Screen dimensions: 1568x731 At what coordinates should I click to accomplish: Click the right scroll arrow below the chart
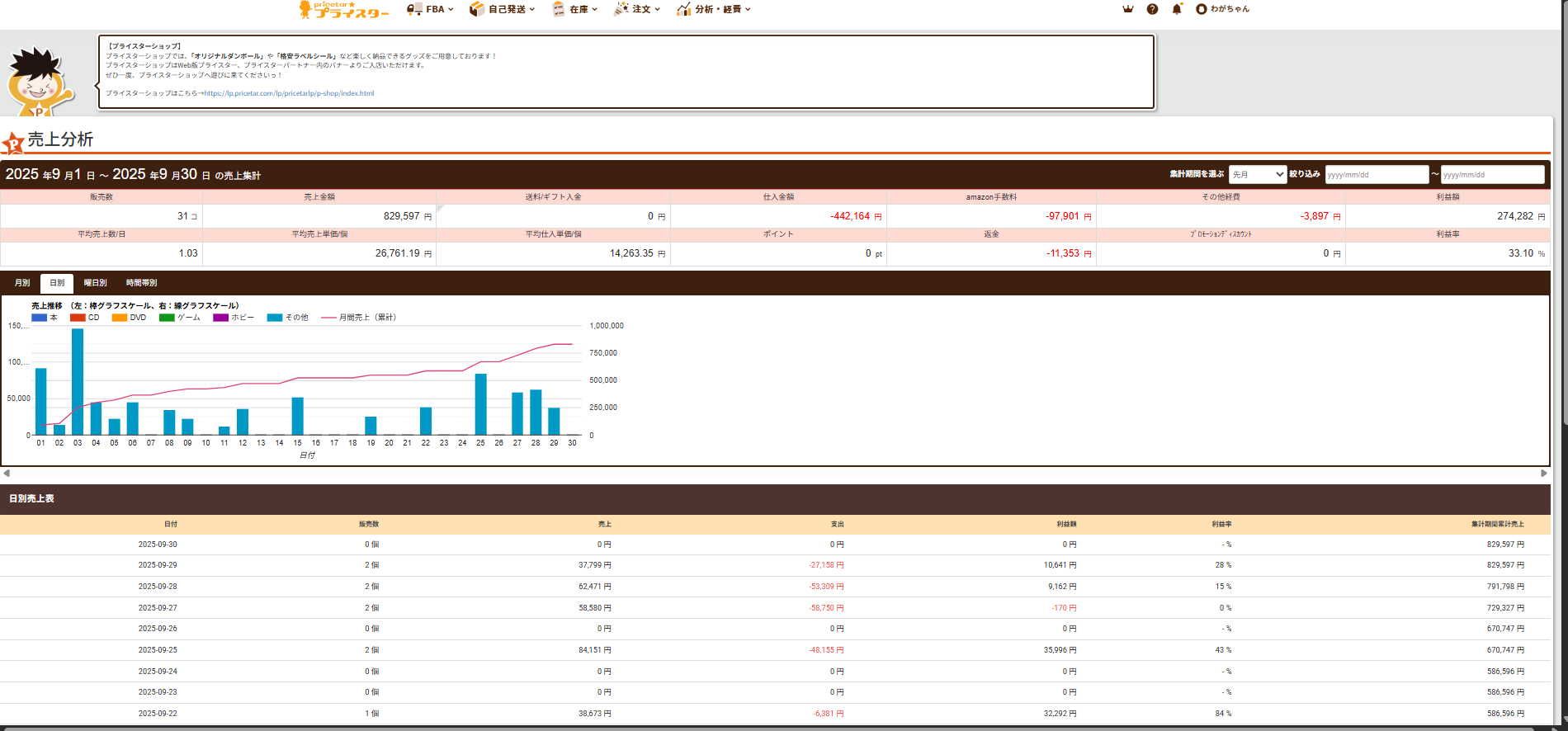(x=1543, y=474)
